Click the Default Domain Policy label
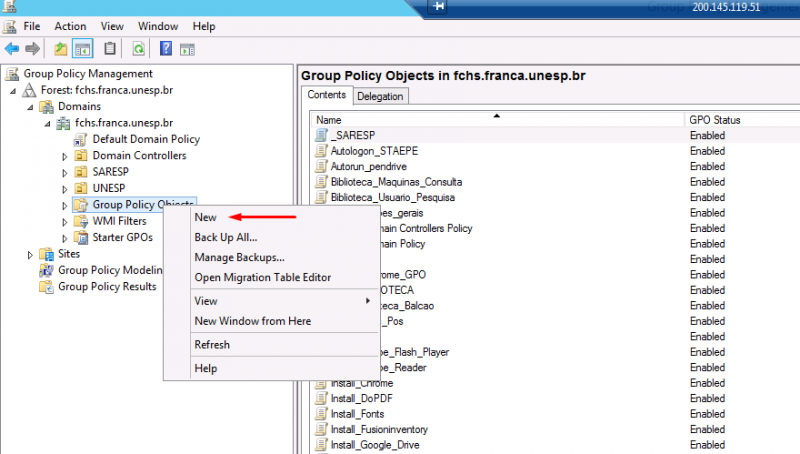This screenshot has width=800, height=454. (146, 139)
